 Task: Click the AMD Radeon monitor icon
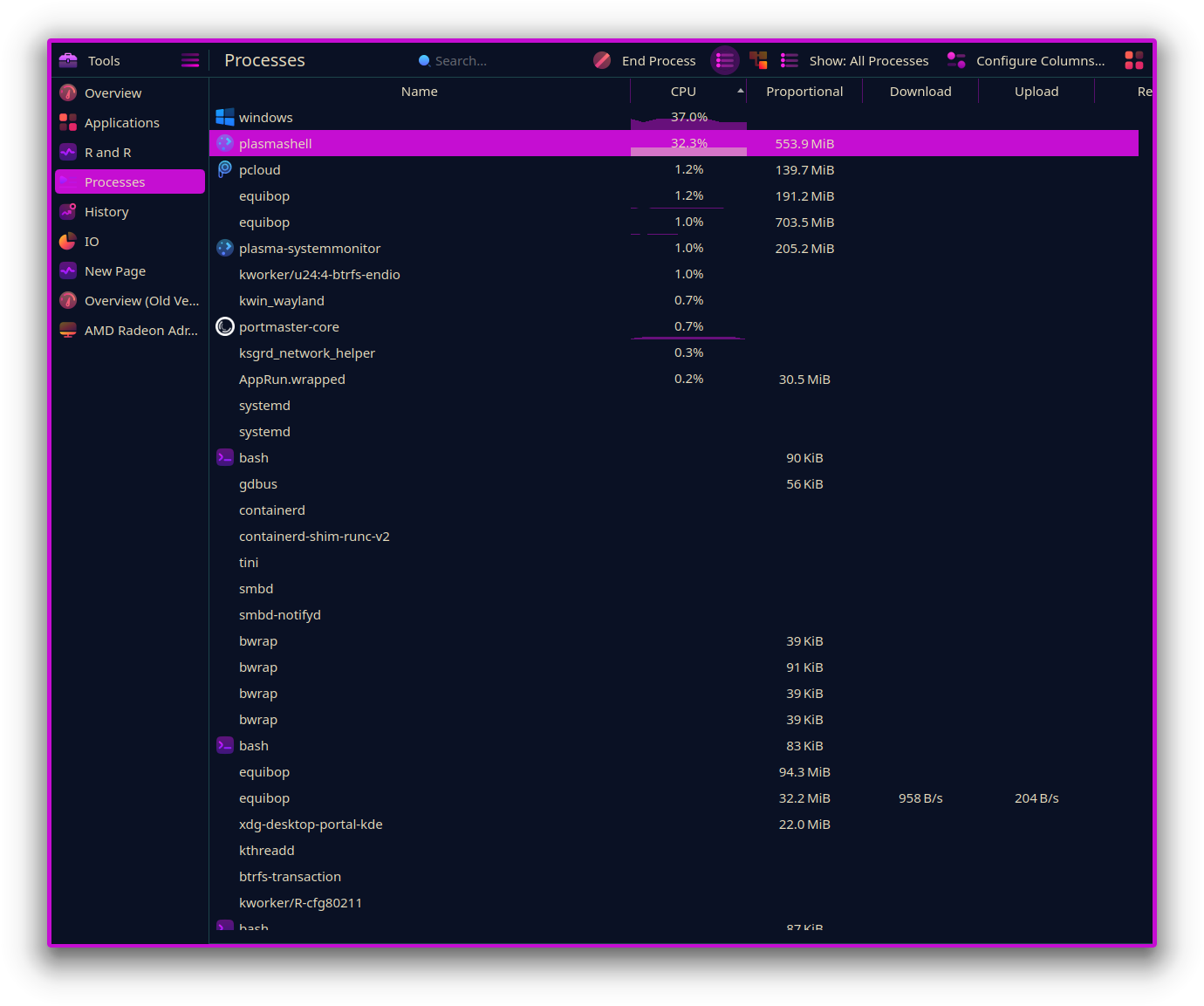click(68, 331)
